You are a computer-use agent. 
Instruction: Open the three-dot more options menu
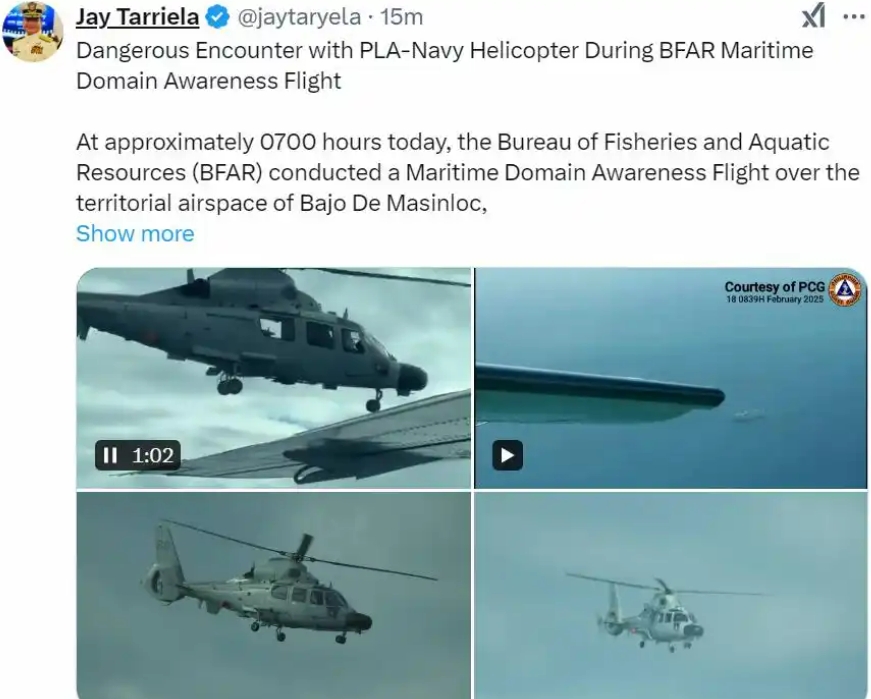(854, 17)
